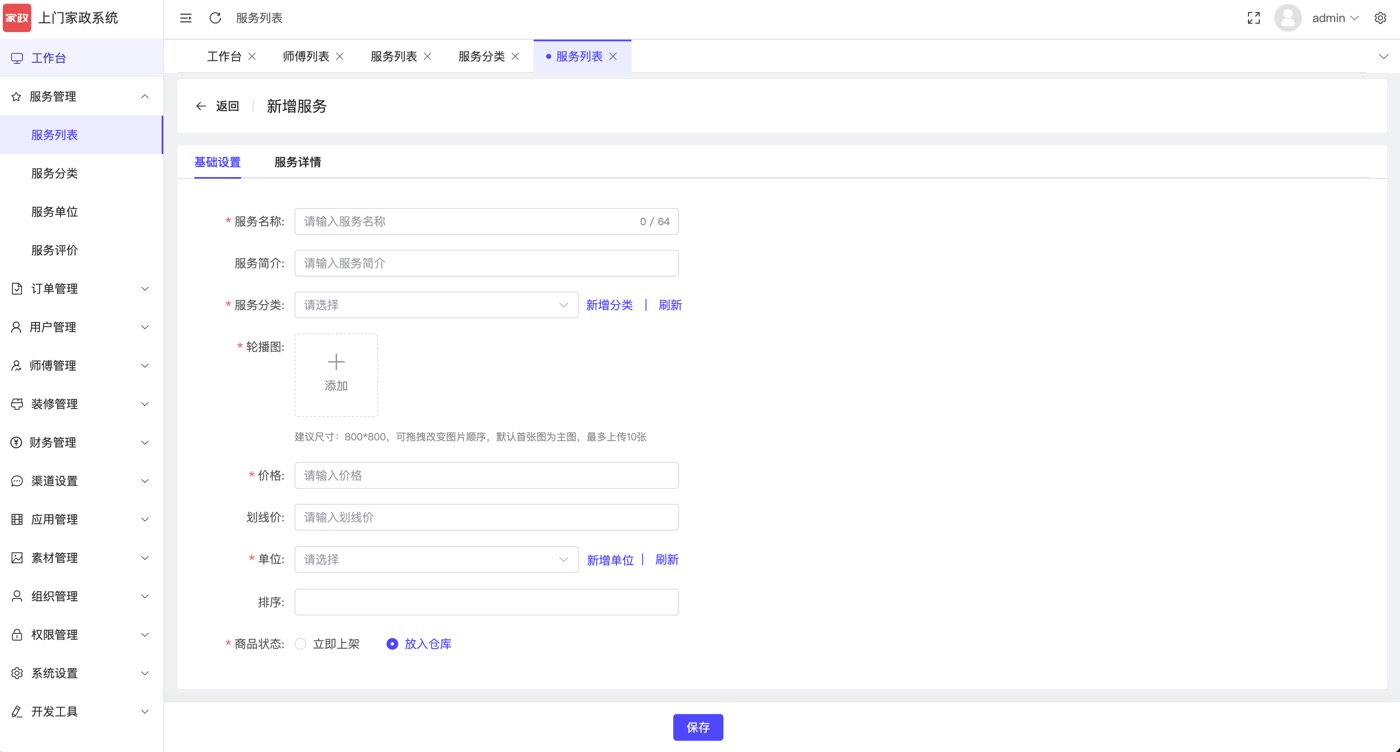Image resolution: width=1400 pixels, height=752 pixels.
Task: Switch to the 服务详情 tab
Action: pyautogui.click(x=298, y=162)
